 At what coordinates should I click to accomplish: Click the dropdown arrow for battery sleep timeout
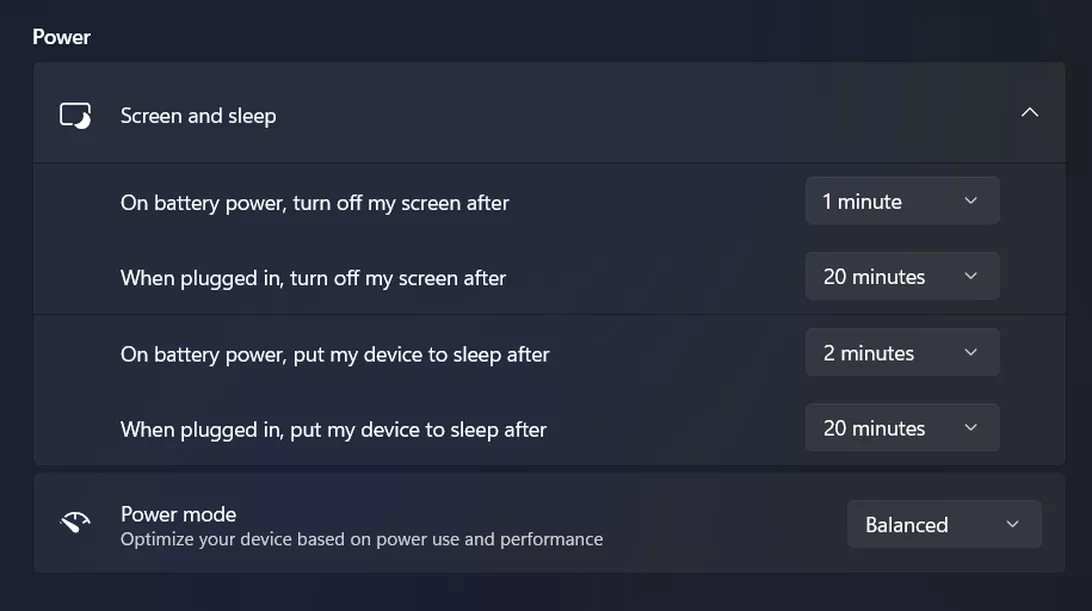pos(969,351)
